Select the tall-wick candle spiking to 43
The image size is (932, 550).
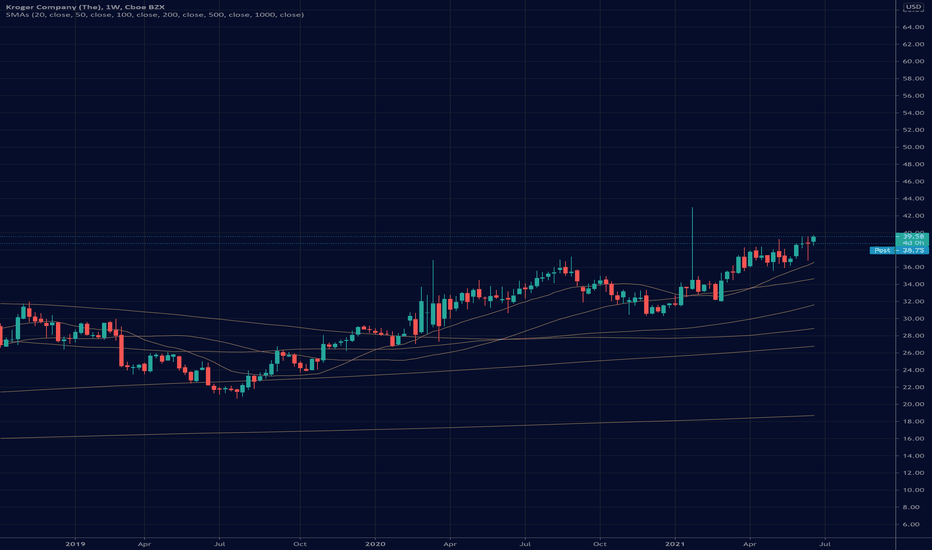692,249
